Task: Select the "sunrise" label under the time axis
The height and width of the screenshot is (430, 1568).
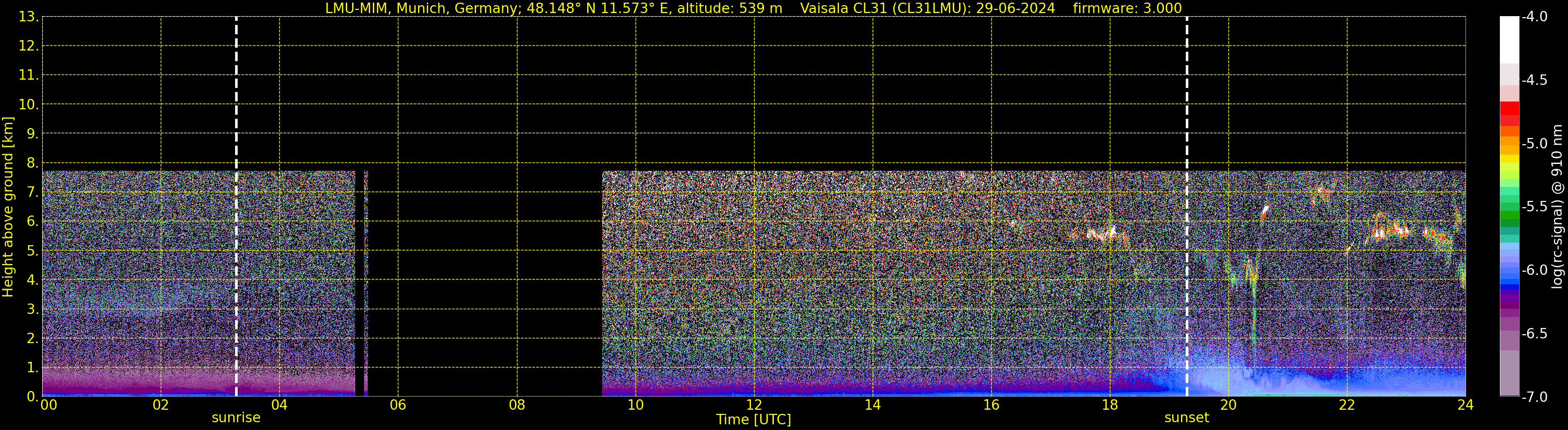Action: tap(236, 418)
